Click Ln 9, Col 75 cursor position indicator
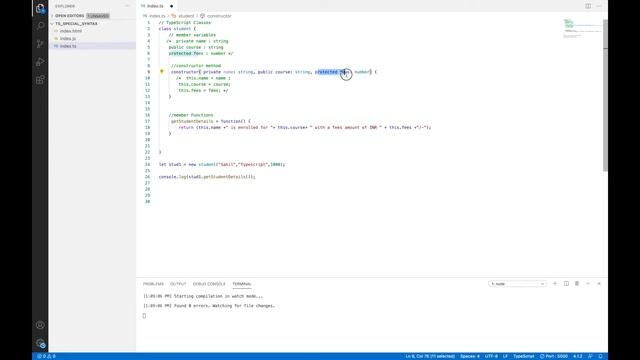Screen dimensions: 640x360 coord(430,356)
